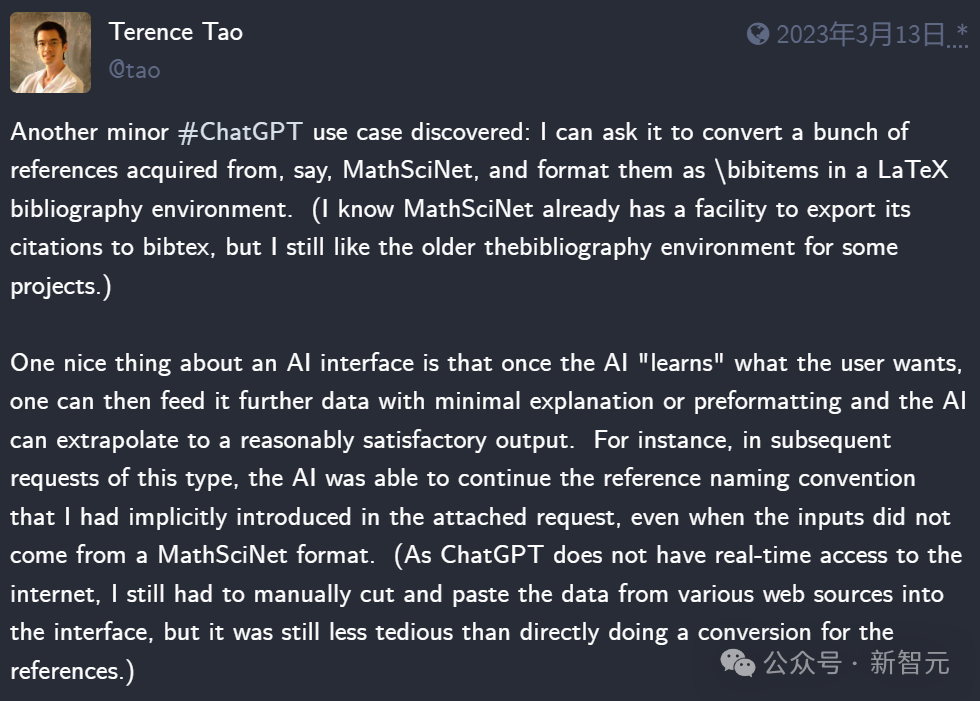Image resolution: width=980 pixels, height=701 pixels.
Task: Open the #ChatGPT hashtag link
Action: point(241,132)
